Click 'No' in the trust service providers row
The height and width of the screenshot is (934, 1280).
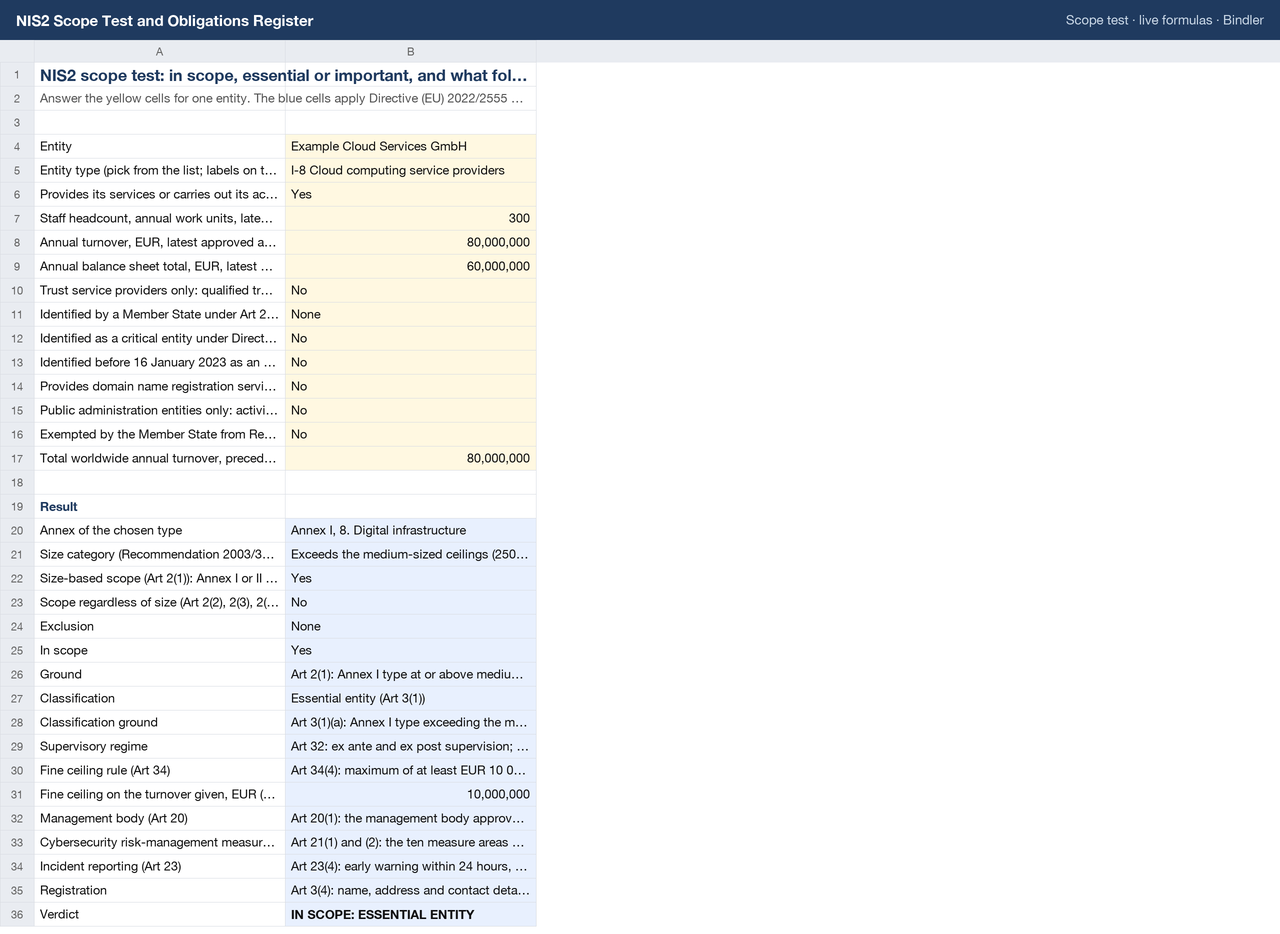pos(411,290)
